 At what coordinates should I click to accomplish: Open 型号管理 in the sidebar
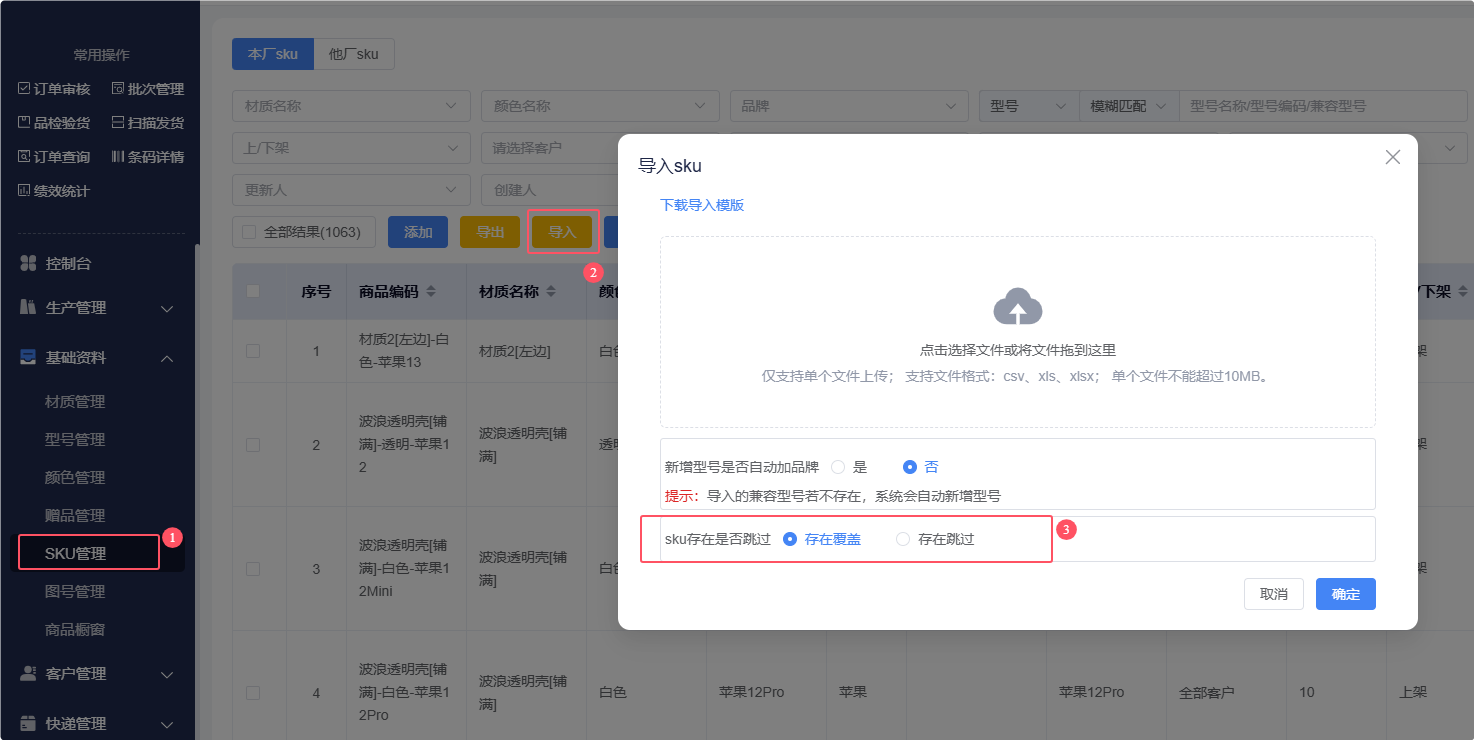(75, 440)
